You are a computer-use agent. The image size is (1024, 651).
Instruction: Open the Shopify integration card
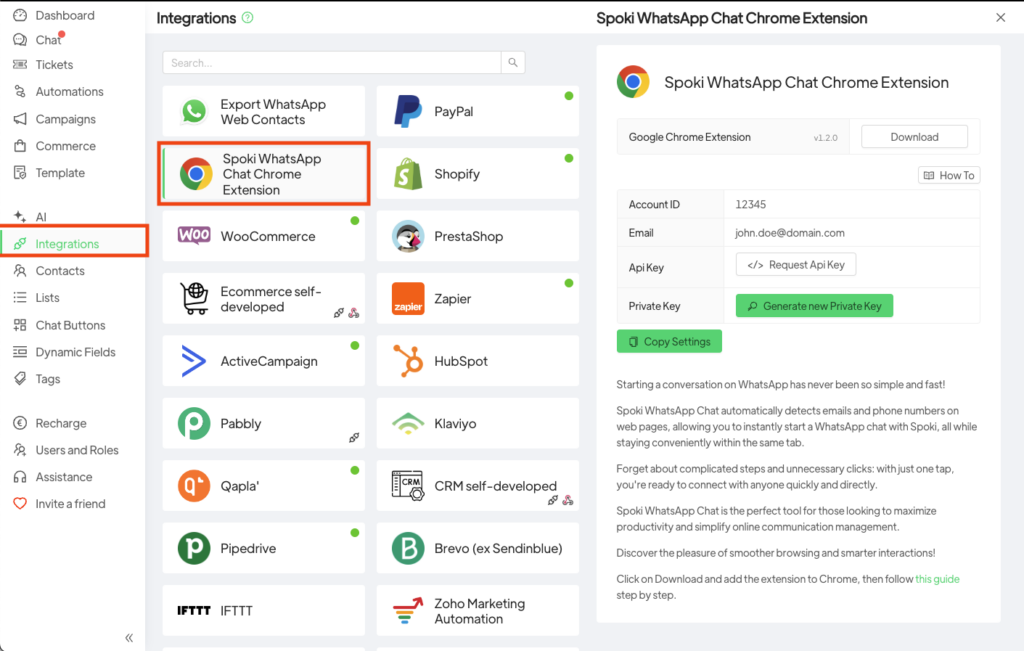(477, 174)
